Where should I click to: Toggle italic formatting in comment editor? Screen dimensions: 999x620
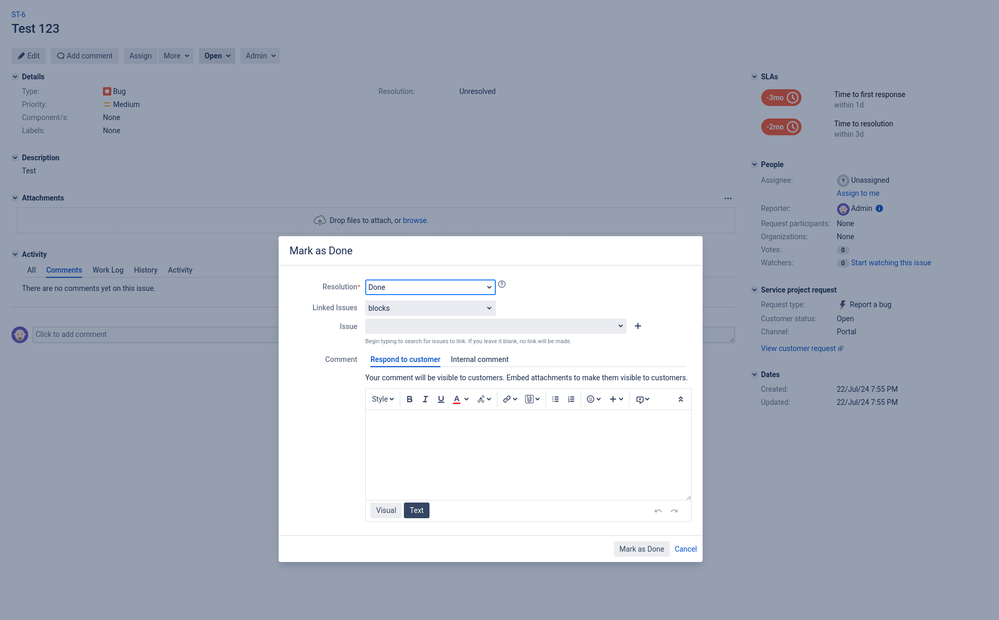425,400
